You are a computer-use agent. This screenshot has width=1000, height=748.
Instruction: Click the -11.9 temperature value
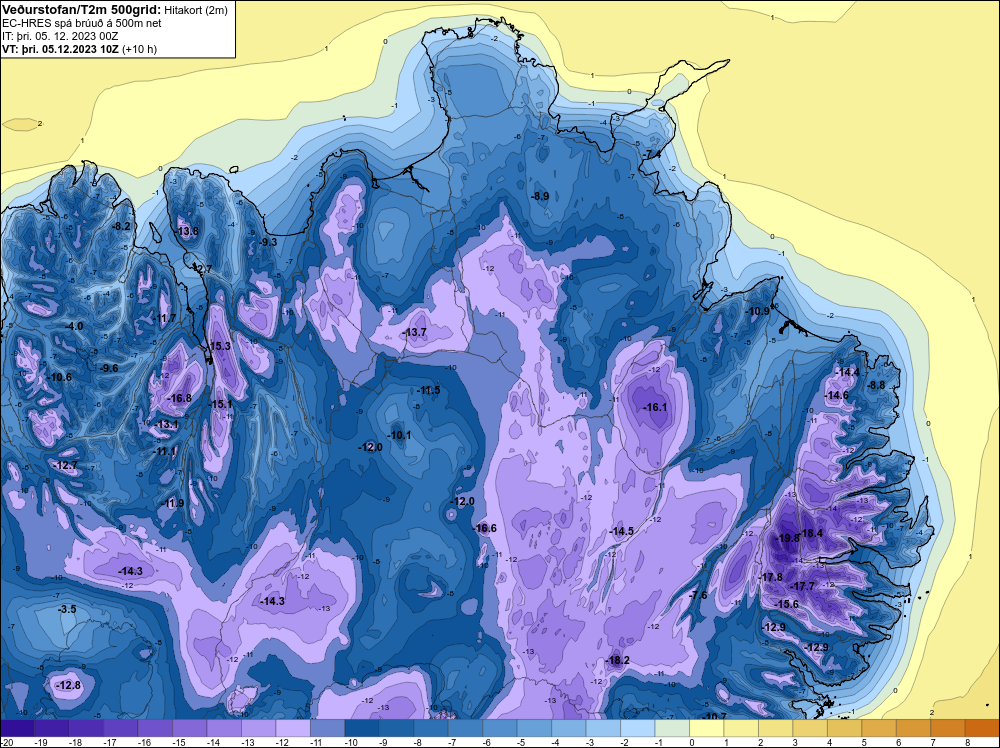[x=172, y=503]
